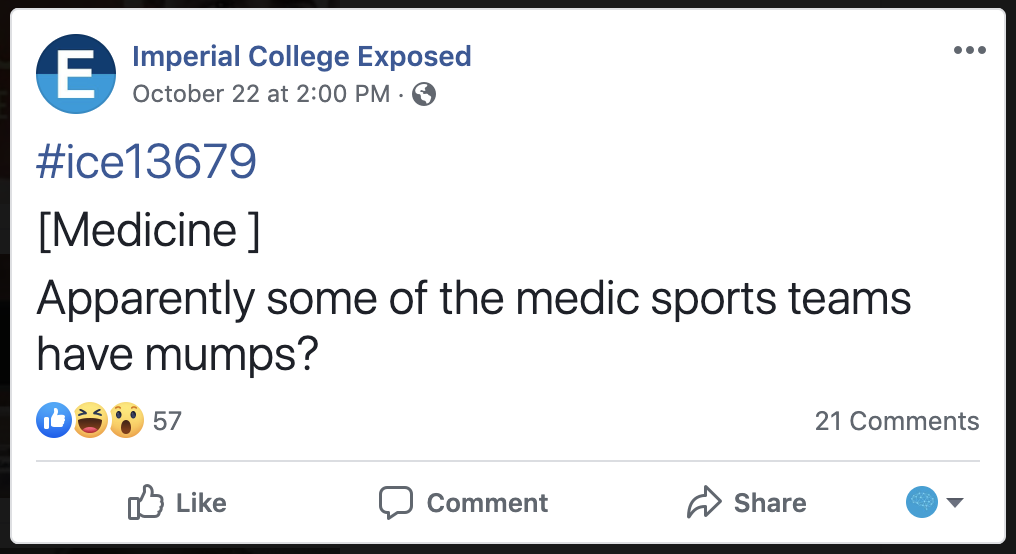Image resolution: width=1016 pixels, height=554 pixels.
Task: Open the #ice13679 hashtag
Action: point(146,162)
